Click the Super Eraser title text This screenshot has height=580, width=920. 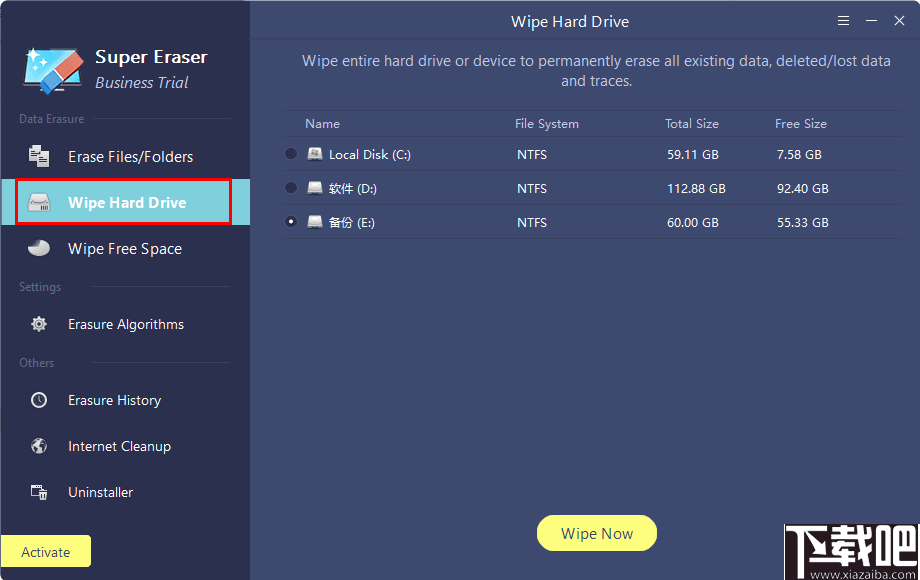[151, 57]
